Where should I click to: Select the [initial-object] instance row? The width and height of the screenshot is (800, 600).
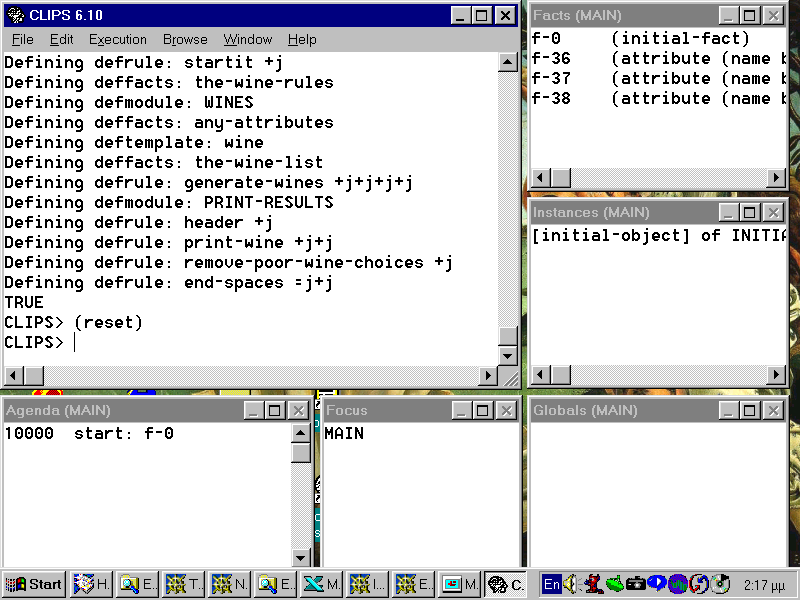pyautogui.click(x=659, y=235)
